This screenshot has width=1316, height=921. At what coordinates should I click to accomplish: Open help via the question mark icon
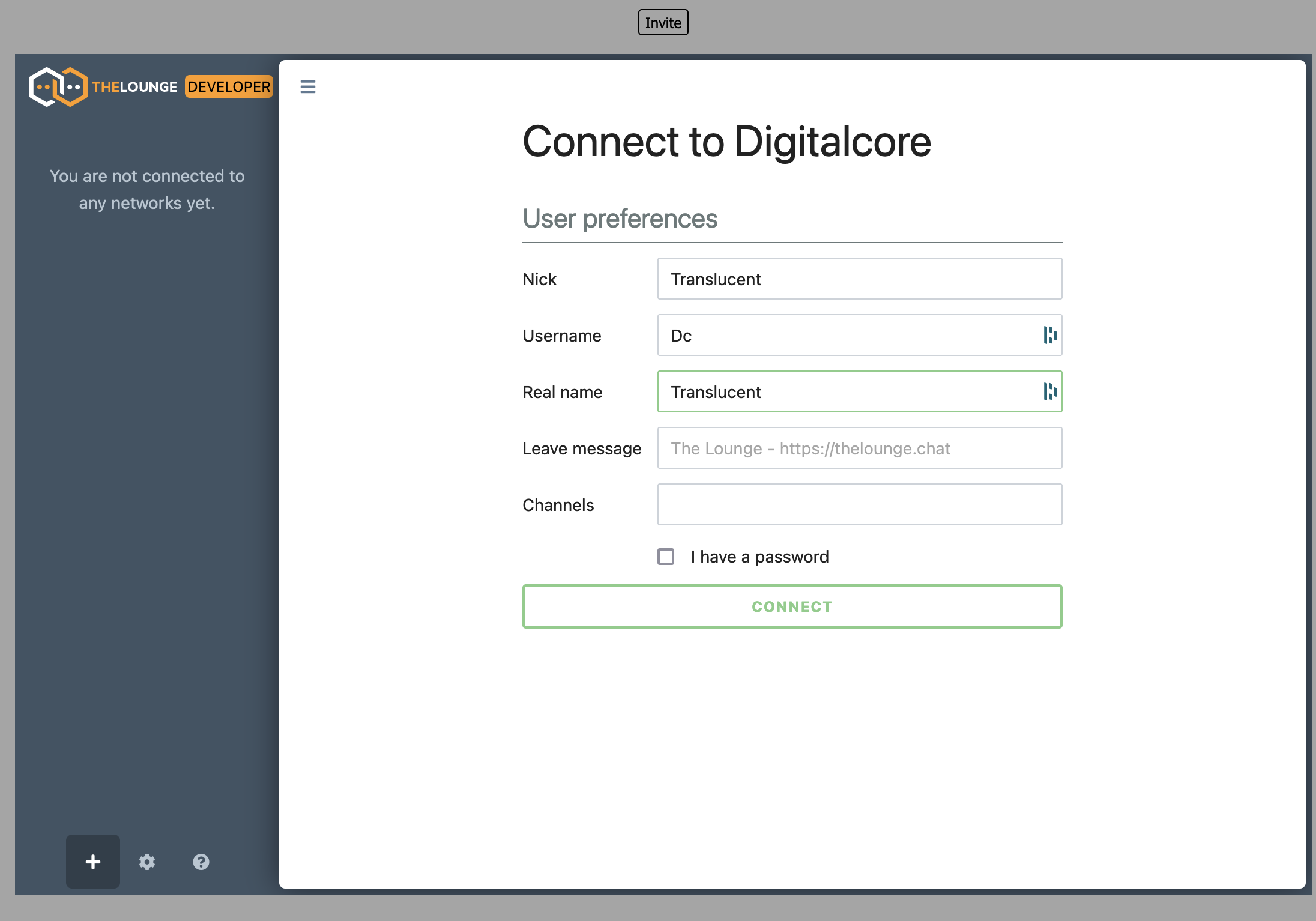[x=201, y=862]
